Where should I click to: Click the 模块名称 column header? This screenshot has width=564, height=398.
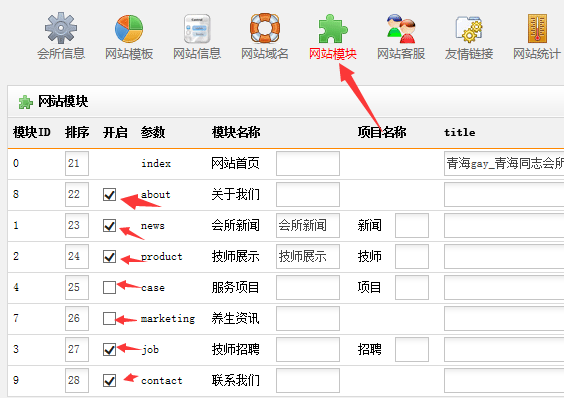coord(236,132)
